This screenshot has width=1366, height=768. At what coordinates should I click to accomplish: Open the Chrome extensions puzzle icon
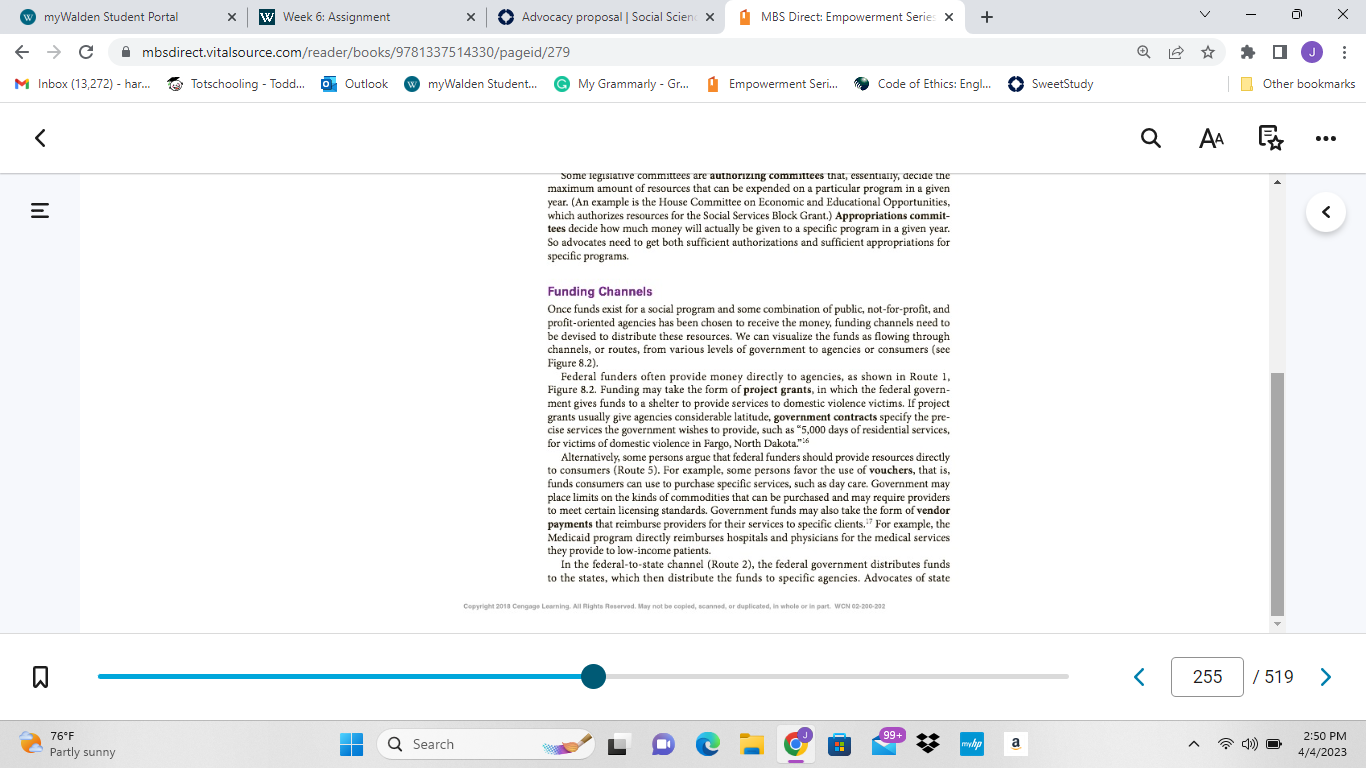[x=1247, y=52]
